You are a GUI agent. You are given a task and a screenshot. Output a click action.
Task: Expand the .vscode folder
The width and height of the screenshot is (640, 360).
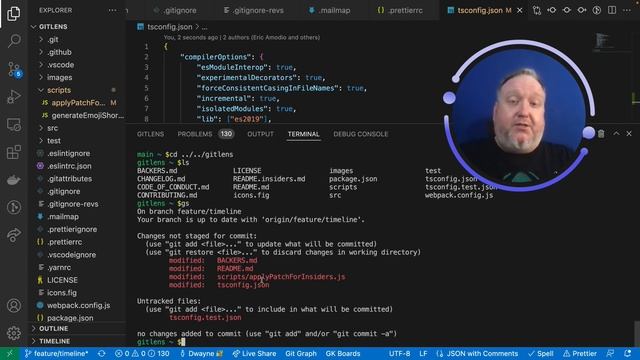click(x=60, y=65)
